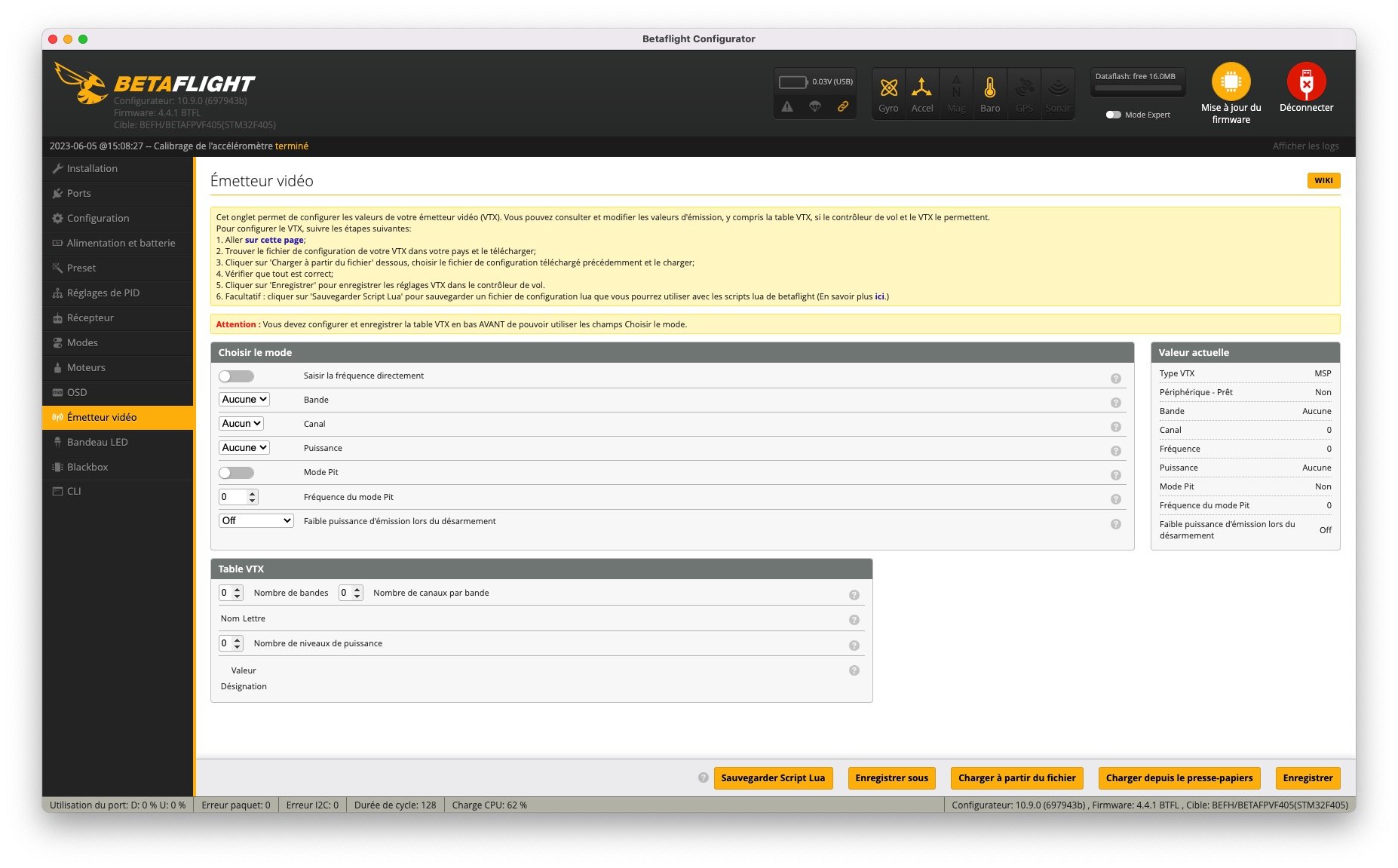The height and width of the screenshot is (868, 1398).
Task: Open the CLI tab
Action: pyautogui.click(x=118, y=491)
